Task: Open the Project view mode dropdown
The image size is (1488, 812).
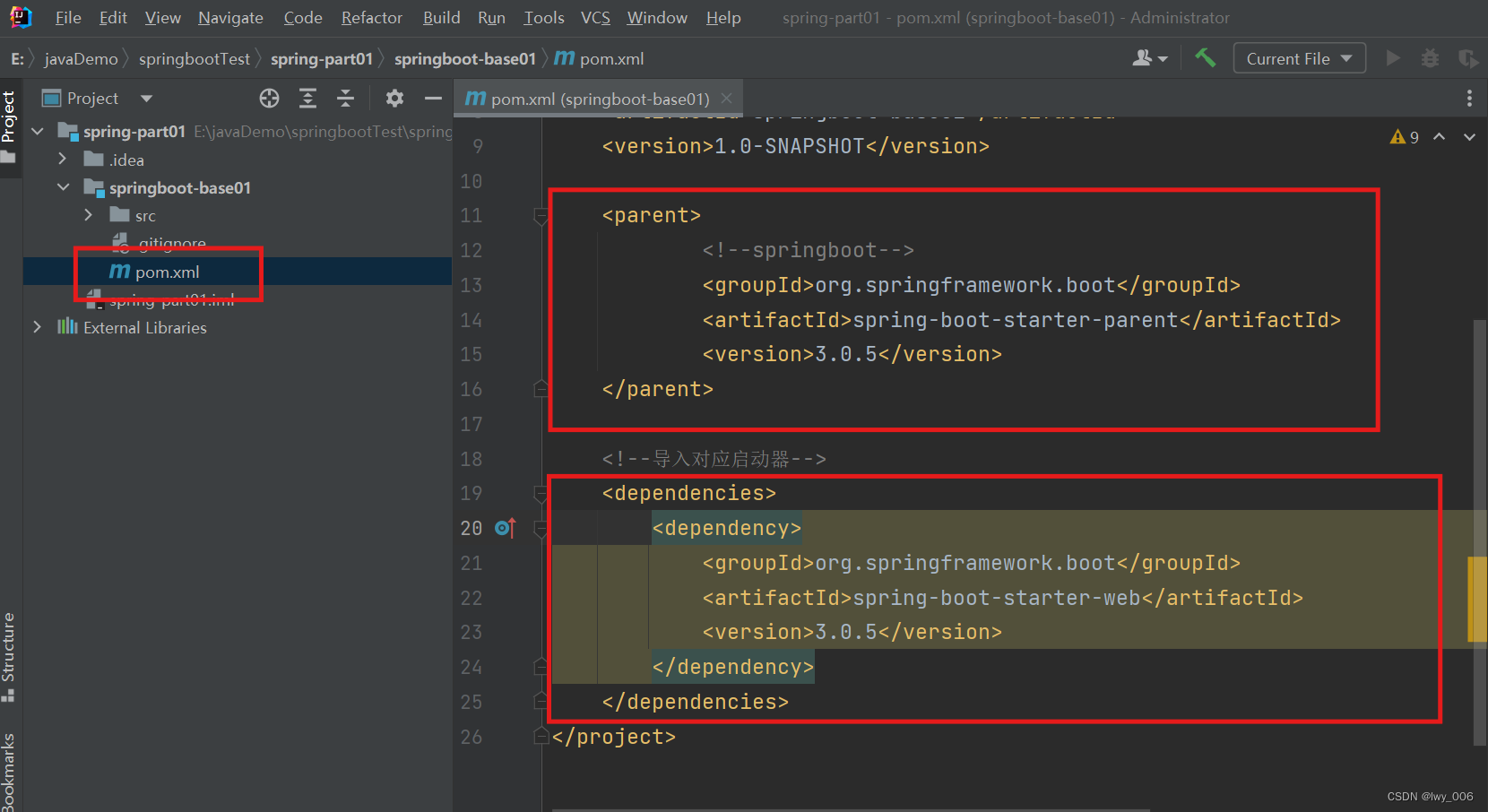Action: pyautogui.click(x=146, y=99)
